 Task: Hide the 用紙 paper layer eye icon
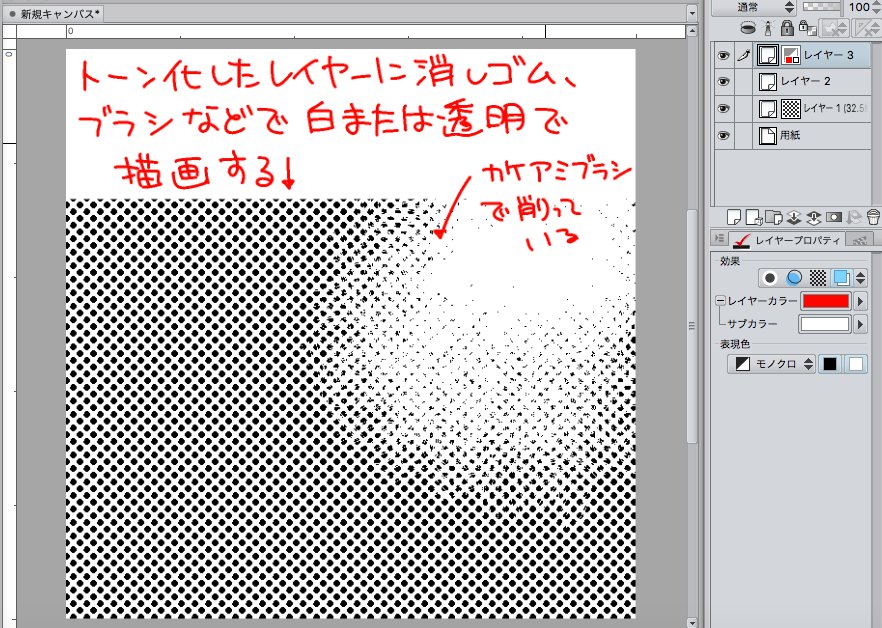(x=724, y=136)
